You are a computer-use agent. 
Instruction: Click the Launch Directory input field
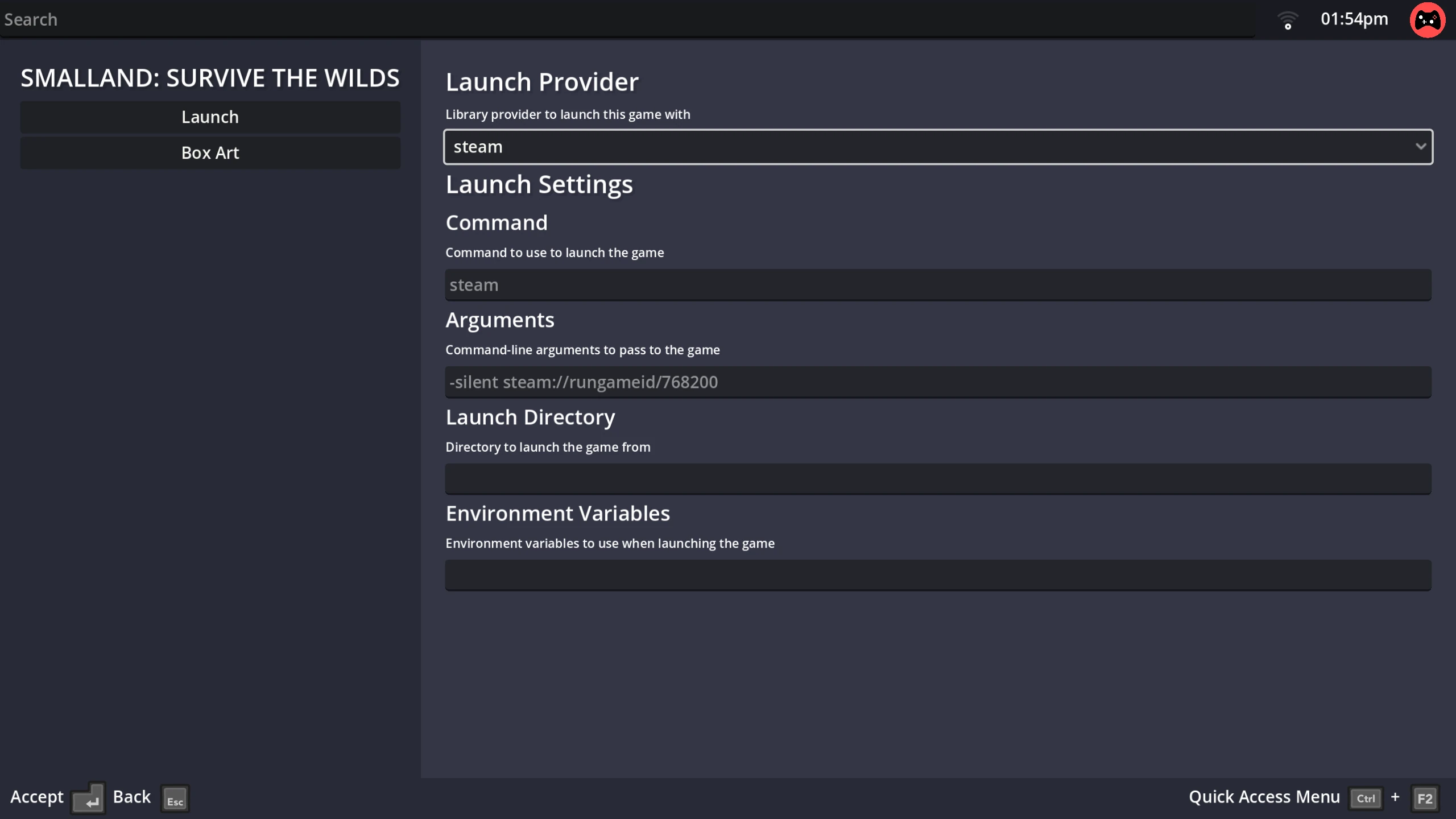pos(938,478)
